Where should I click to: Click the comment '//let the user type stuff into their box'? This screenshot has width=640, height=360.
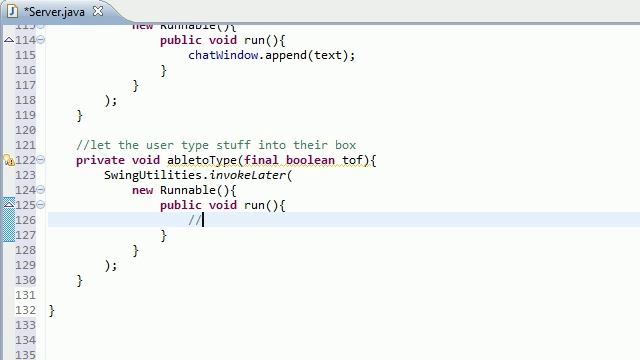216,145
